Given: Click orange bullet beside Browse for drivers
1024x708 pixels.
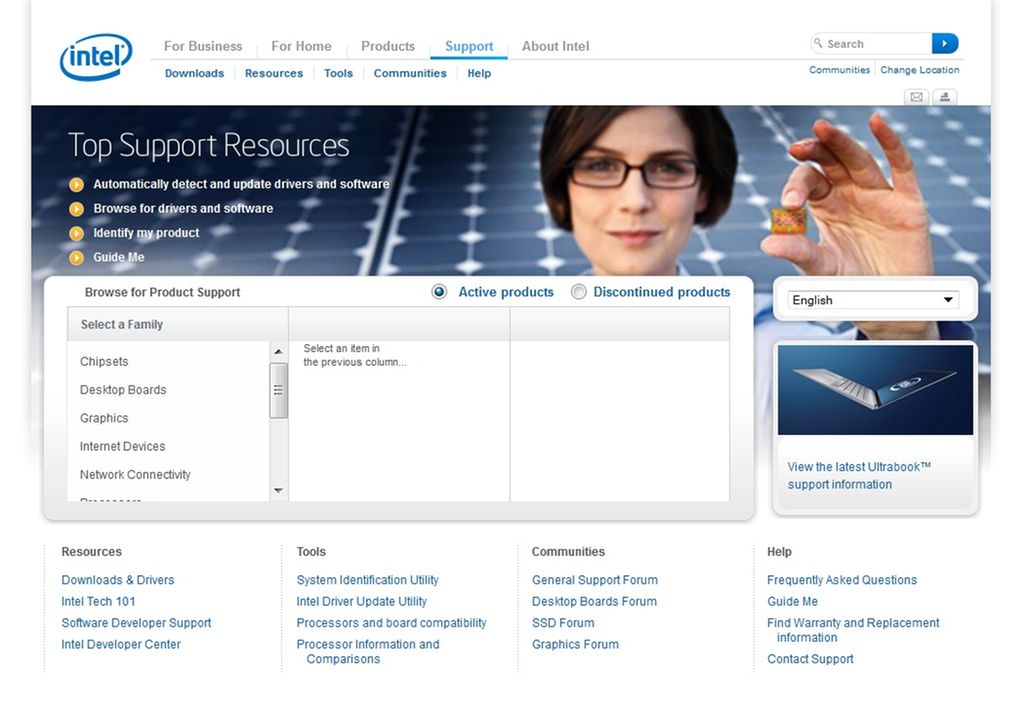Looking at the screenshot, I should pos(77,209).
